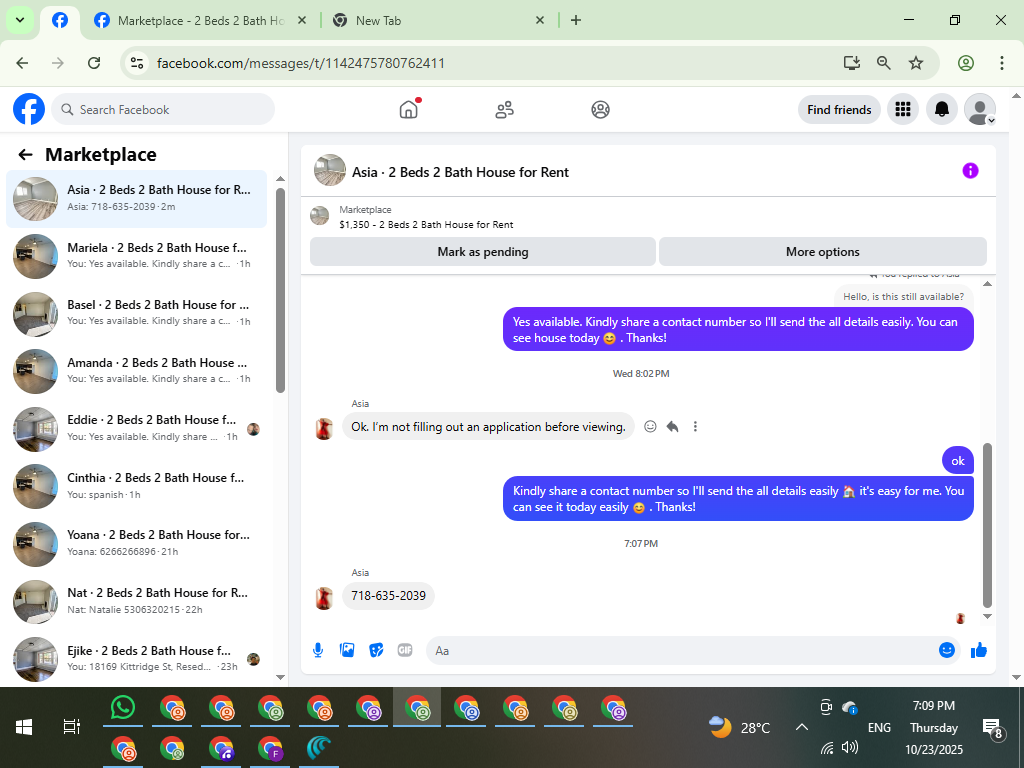Click Mark as pending button
Image resolution: width=1024 pixels, height=768 pixels.
click(483, 251)
